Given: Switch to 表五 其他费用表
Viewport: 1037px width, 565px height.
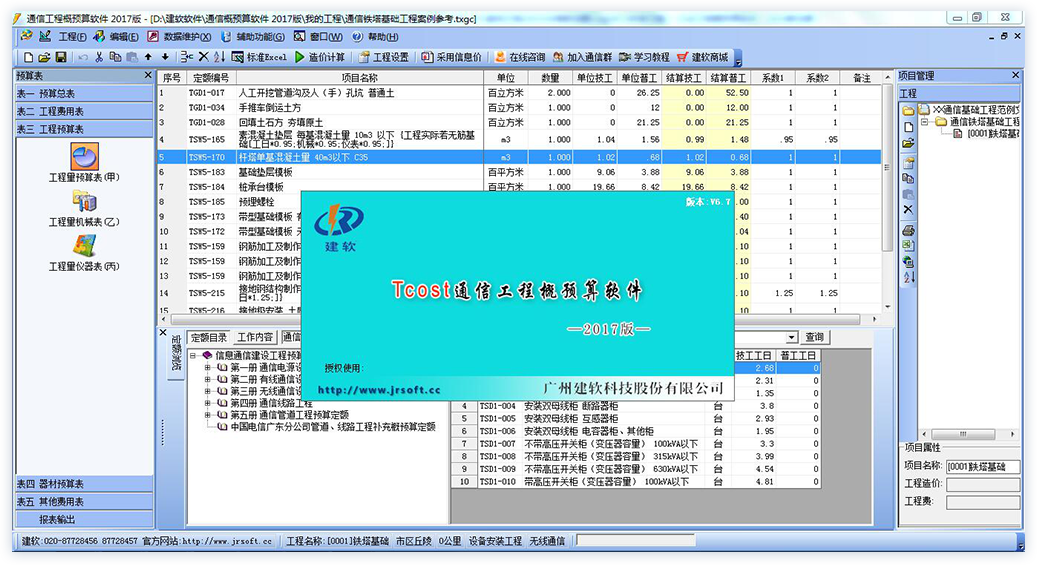Looking at the screenshot, I should coord(84,501).
